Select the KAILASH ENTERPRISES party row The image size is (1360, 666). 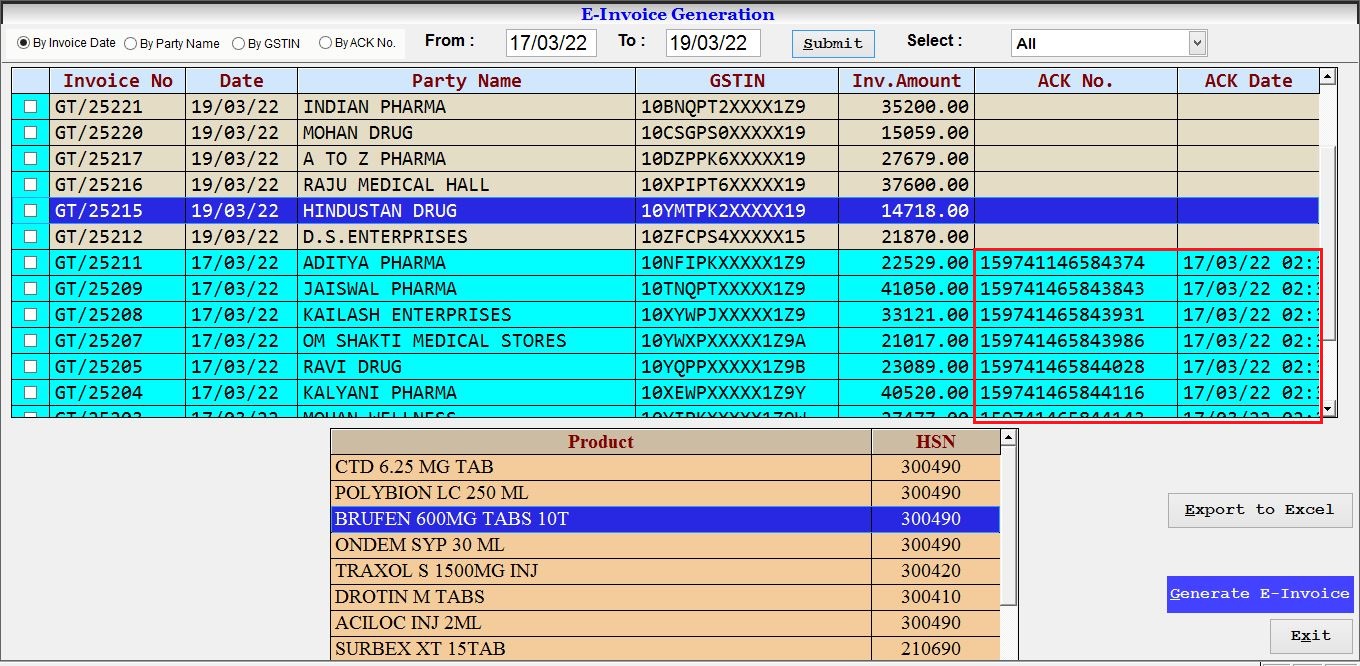665,314
